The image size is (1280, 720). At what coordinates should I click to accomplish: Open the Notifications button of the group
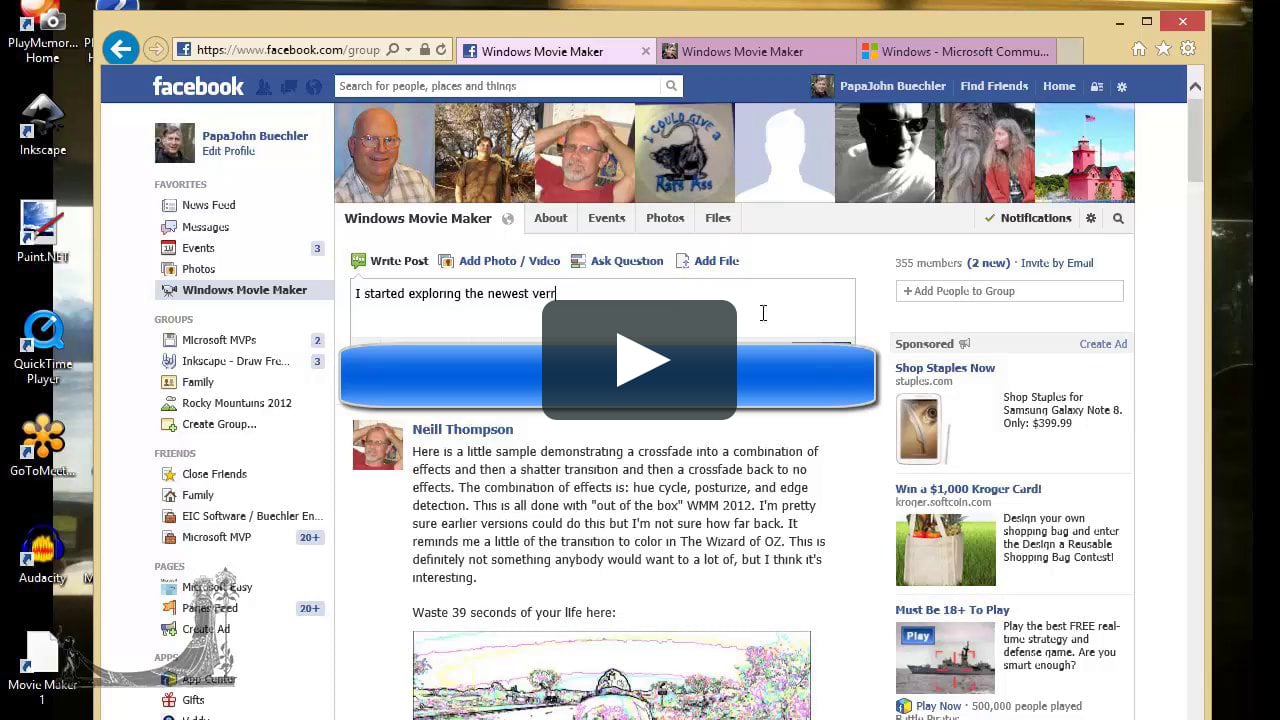point(1028,218)
